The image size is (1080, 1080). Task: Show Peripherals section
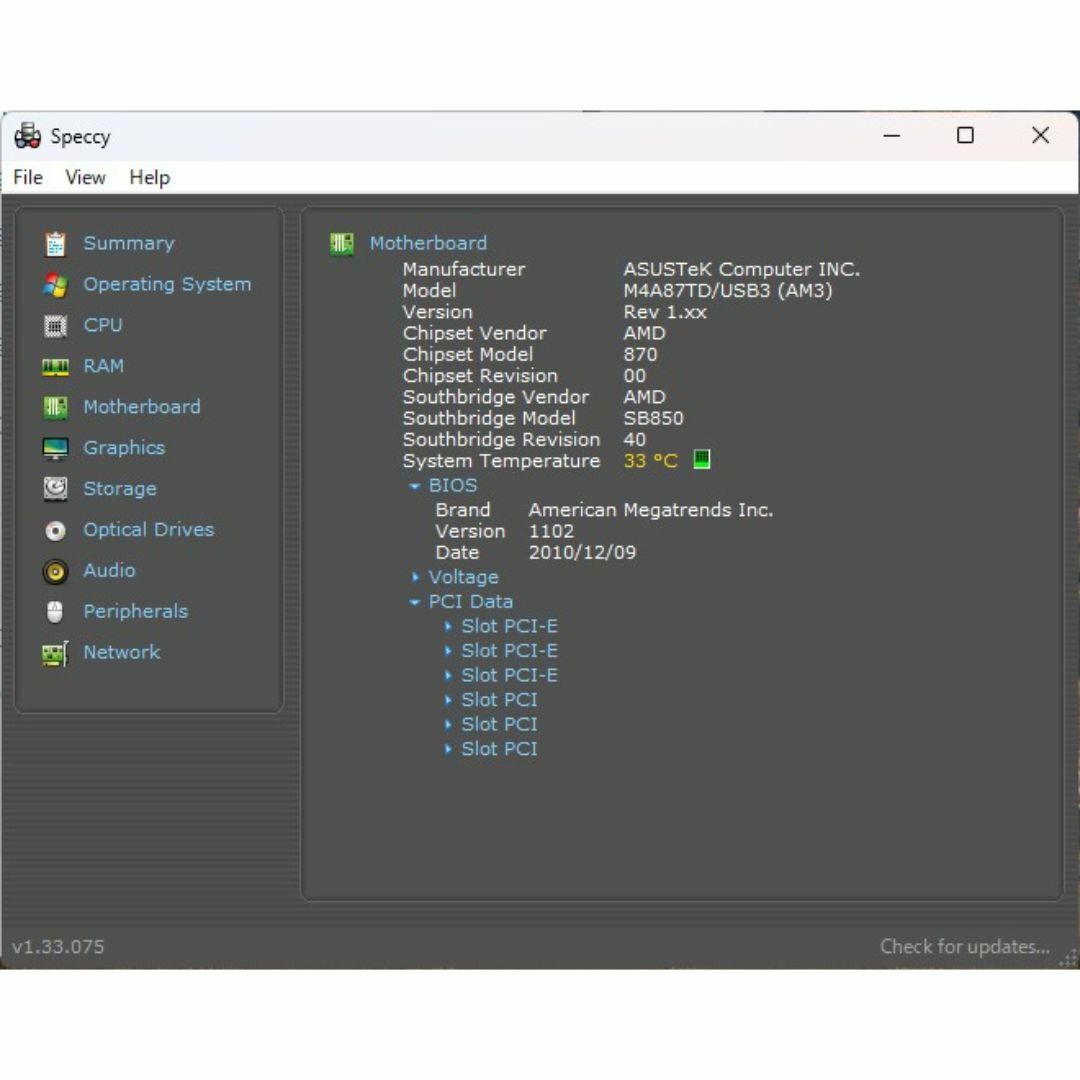(136, 611)
